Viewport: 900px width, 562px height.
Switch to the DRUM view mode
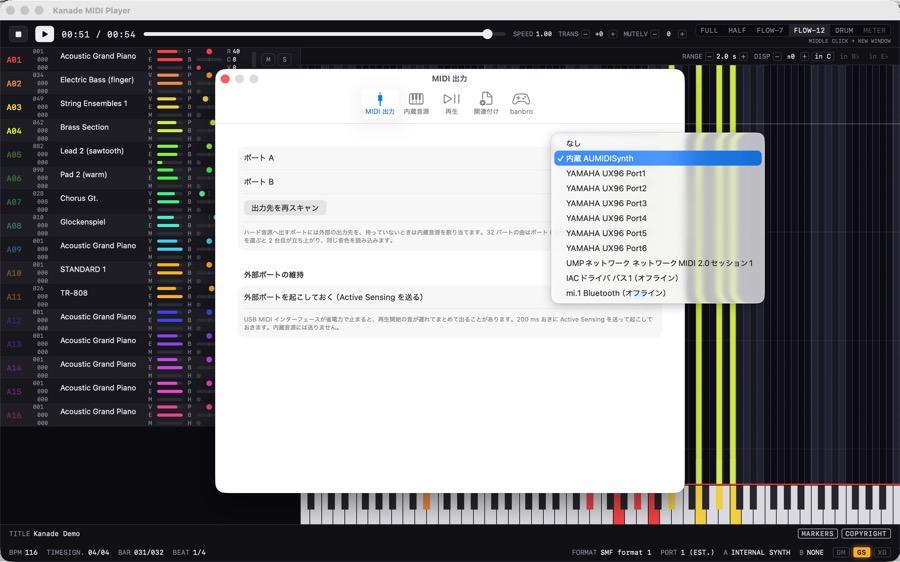click(844, 30)
